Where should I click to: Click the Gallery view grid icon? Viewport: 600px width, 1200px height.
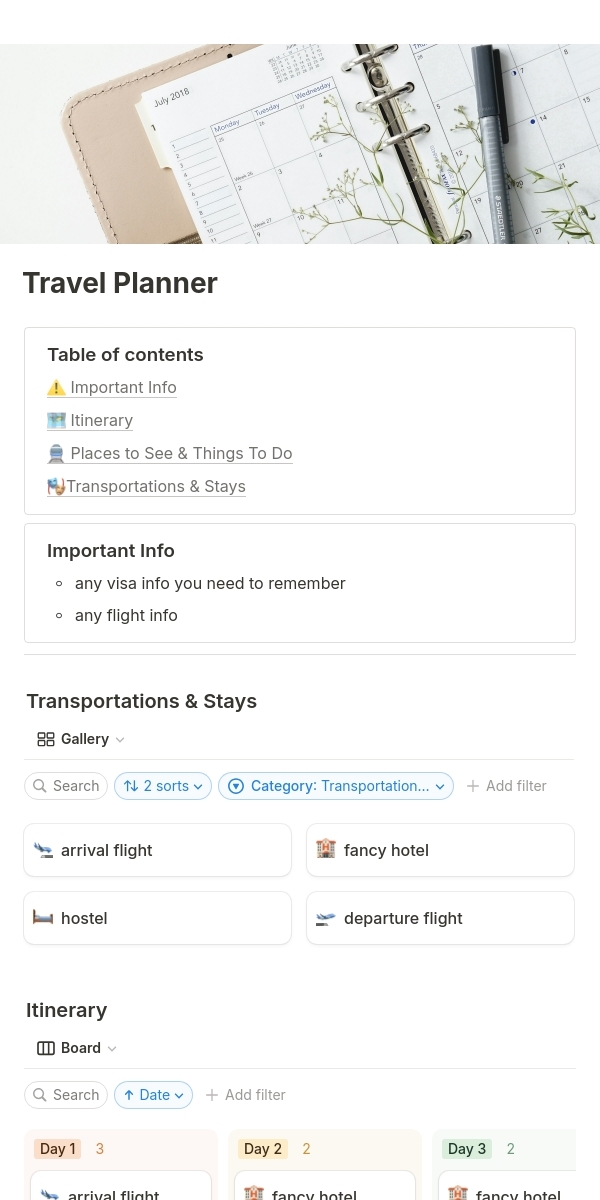46,740
